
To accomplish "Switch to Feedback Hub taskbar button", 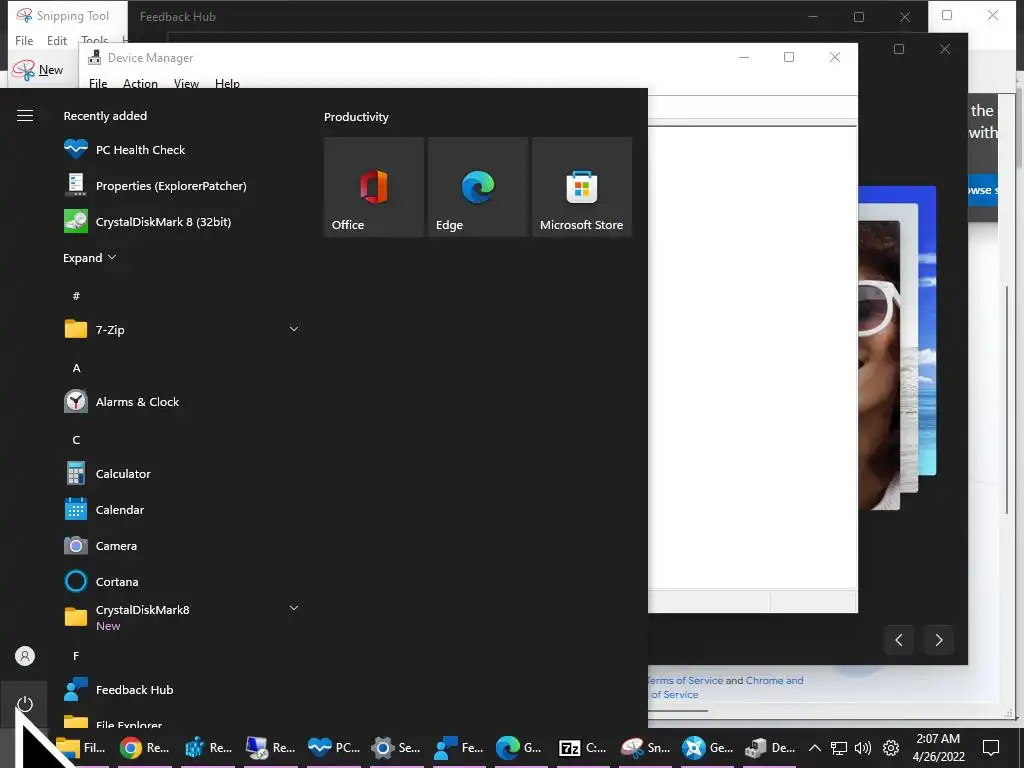I will pos(459,748).
